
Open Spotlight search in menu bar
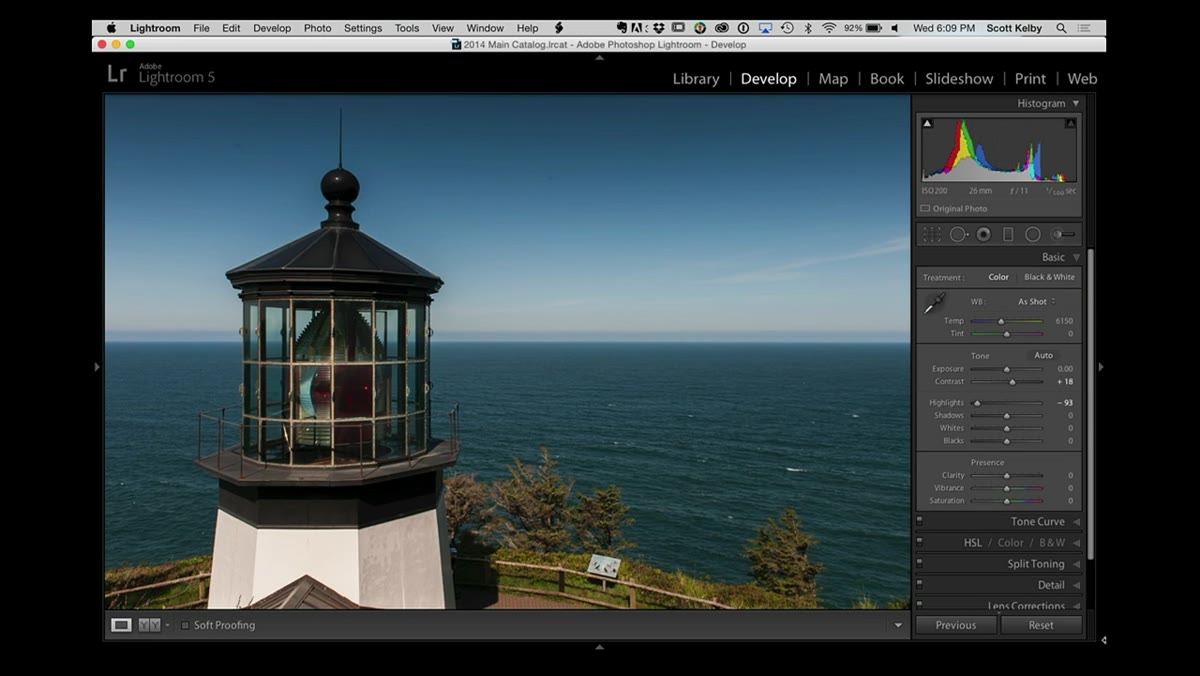[x=1061, y=28]
